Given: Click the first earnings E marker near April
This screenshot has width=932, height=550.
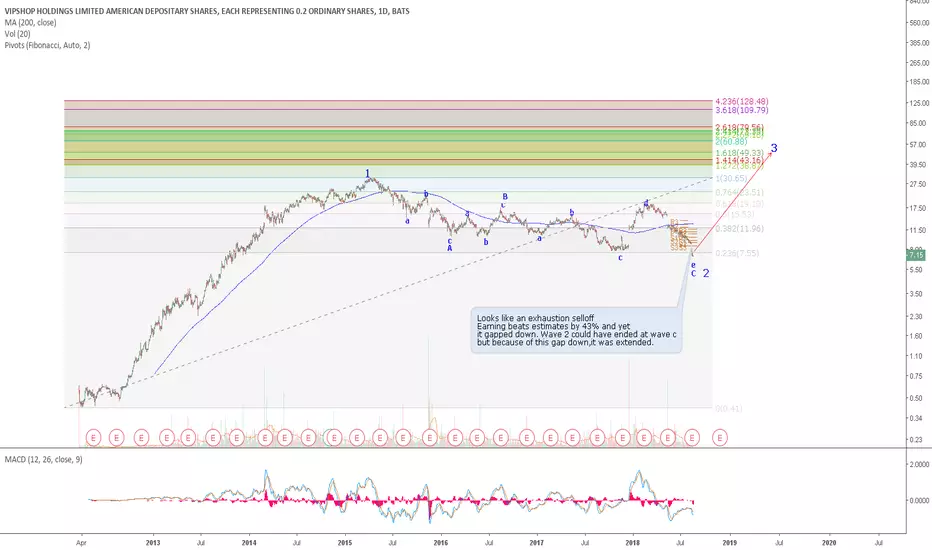Looking at the screenshot, I should click(93, 438).
